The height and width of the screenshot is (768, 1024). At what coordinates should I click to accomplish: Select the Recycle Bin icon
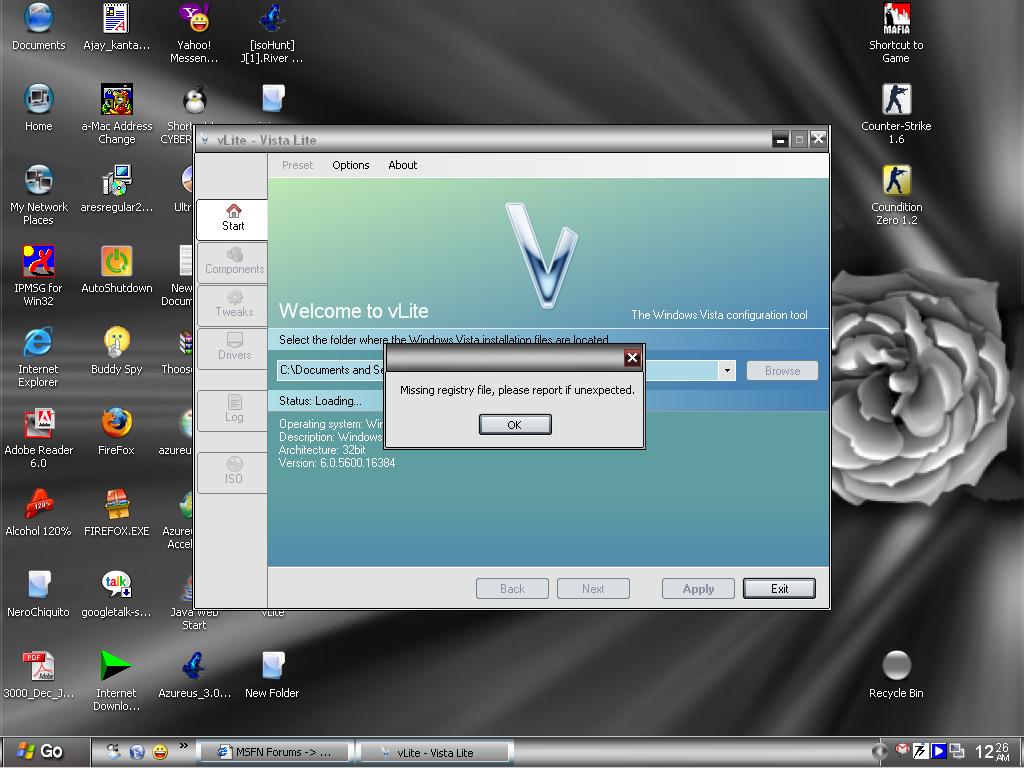pyautogui.click(x=896, y=675)
